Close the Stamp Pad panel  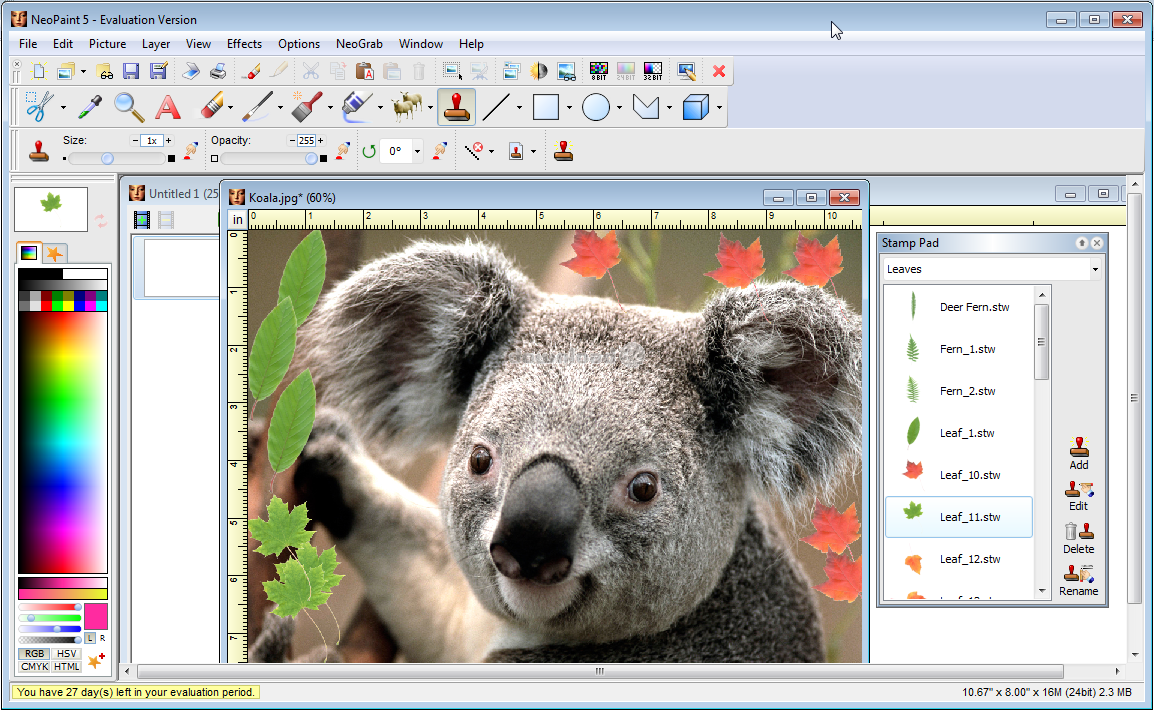(x=1097, y=243)
